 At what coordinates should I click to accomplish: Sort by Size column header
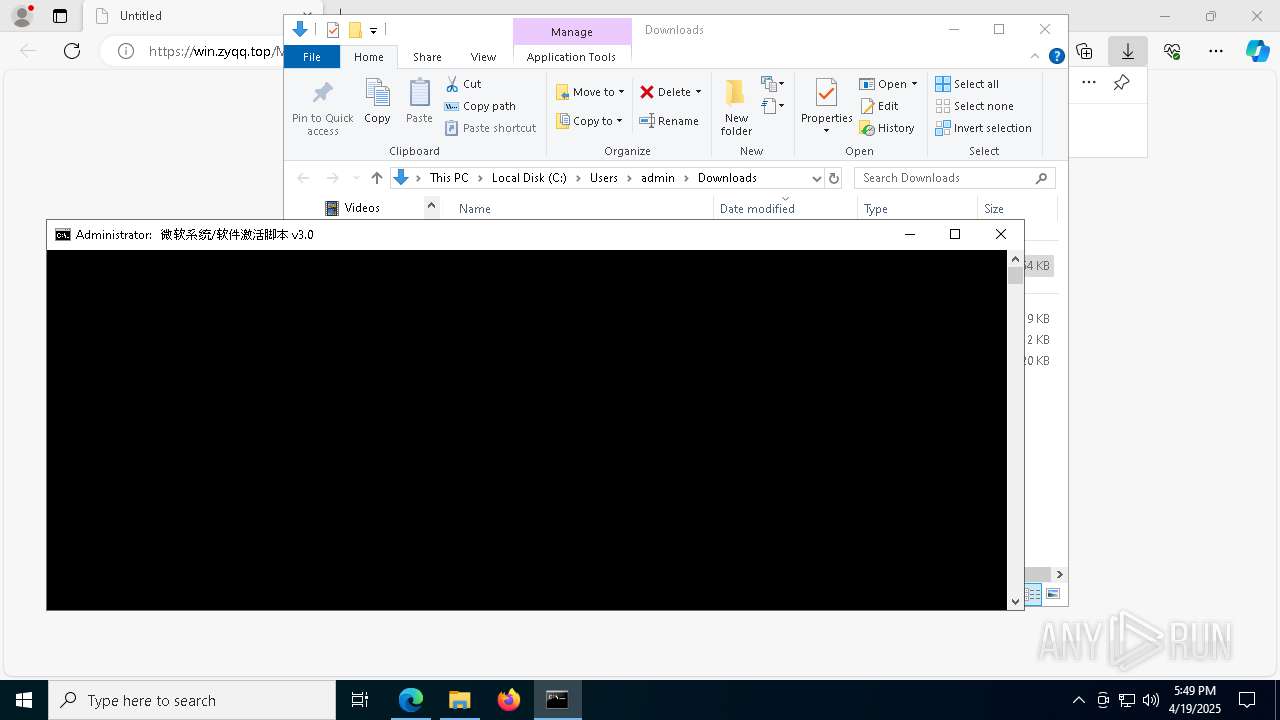pyautogui.click(x=993, y=209)
